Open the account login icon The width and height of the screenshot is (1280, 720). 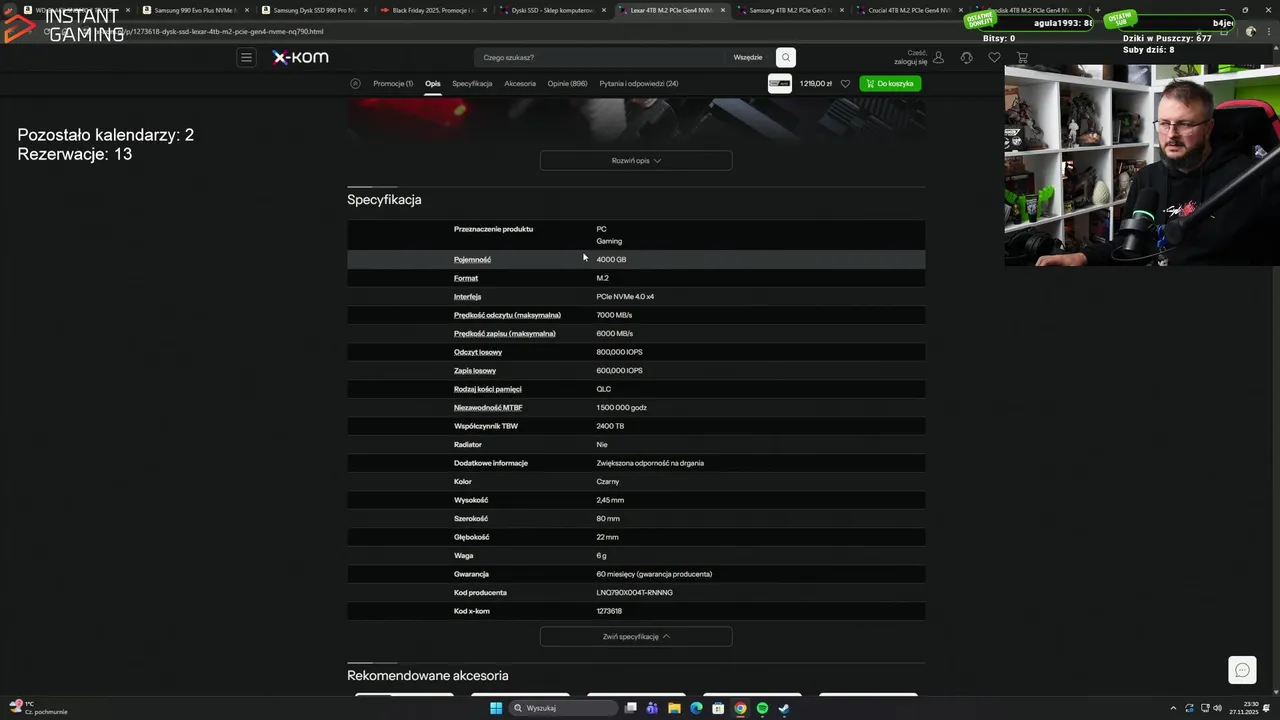(x=938, y=57)
